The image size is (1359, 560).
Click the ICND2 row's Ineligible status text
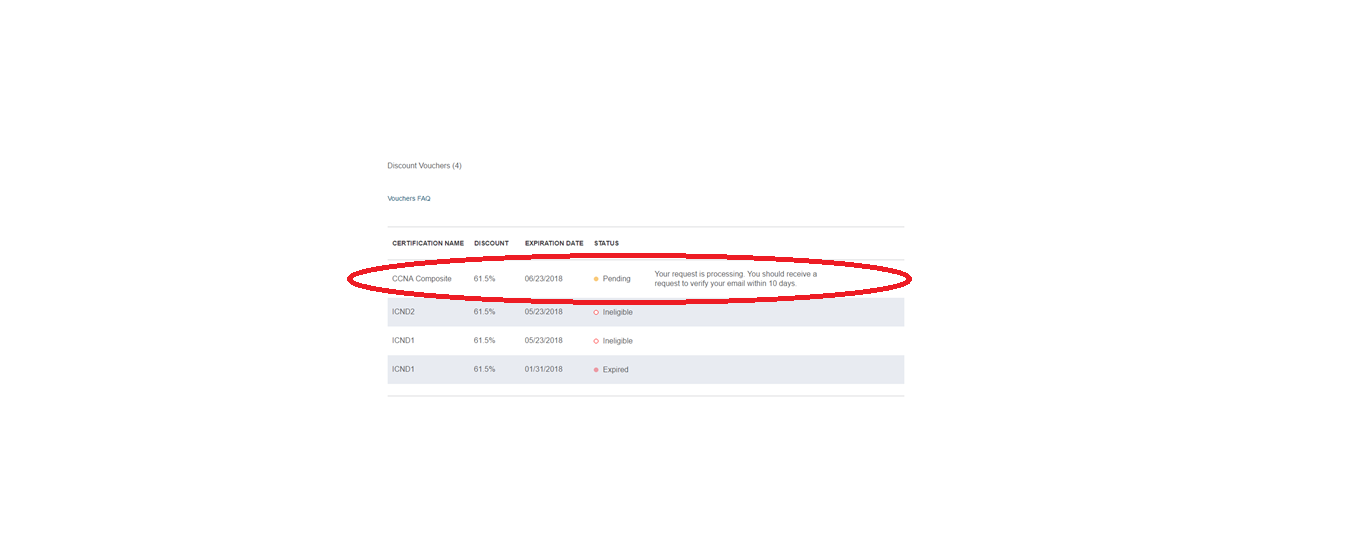tap(618, 312)
